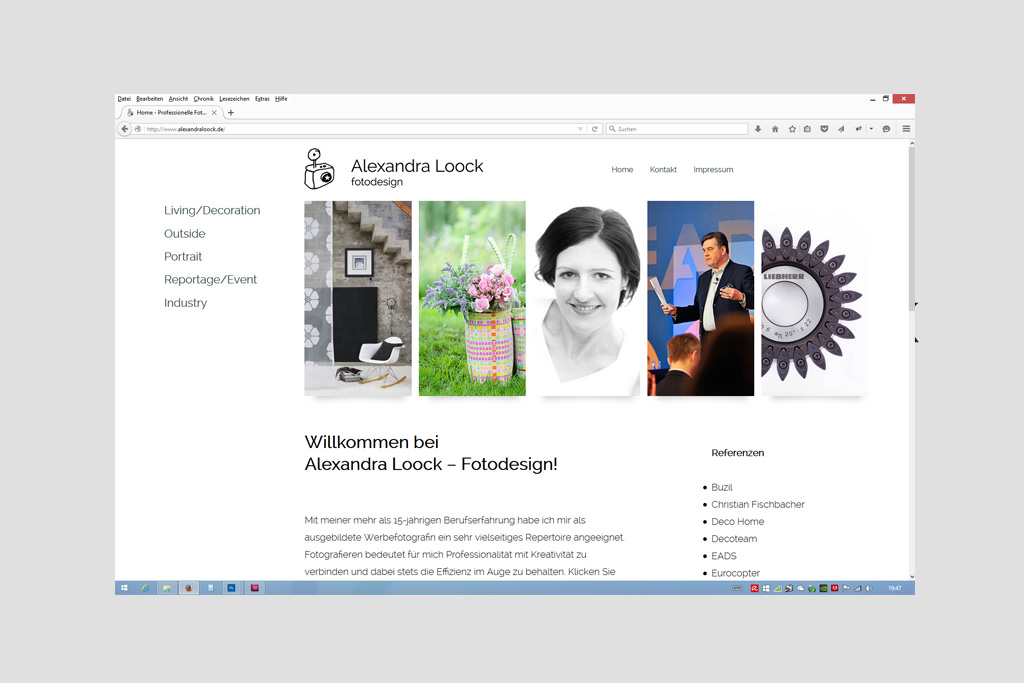Reload the page with the refresh icon
Image resolution: width=1024 pixels, height=683 pixels.
pyautogui.click(x=594, y=129)
